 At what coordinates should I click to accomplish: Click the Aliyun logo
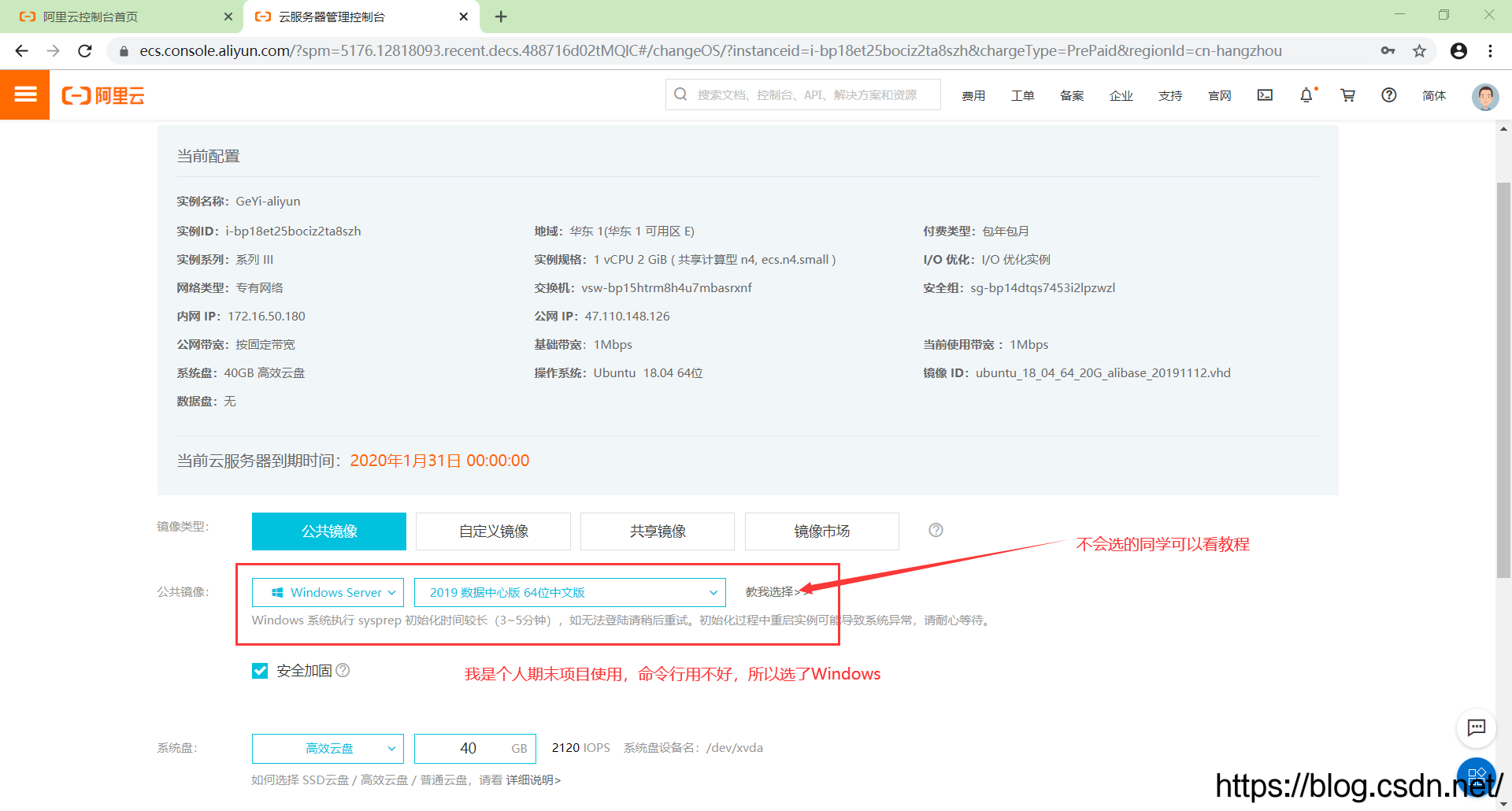[x=103, y=96]
